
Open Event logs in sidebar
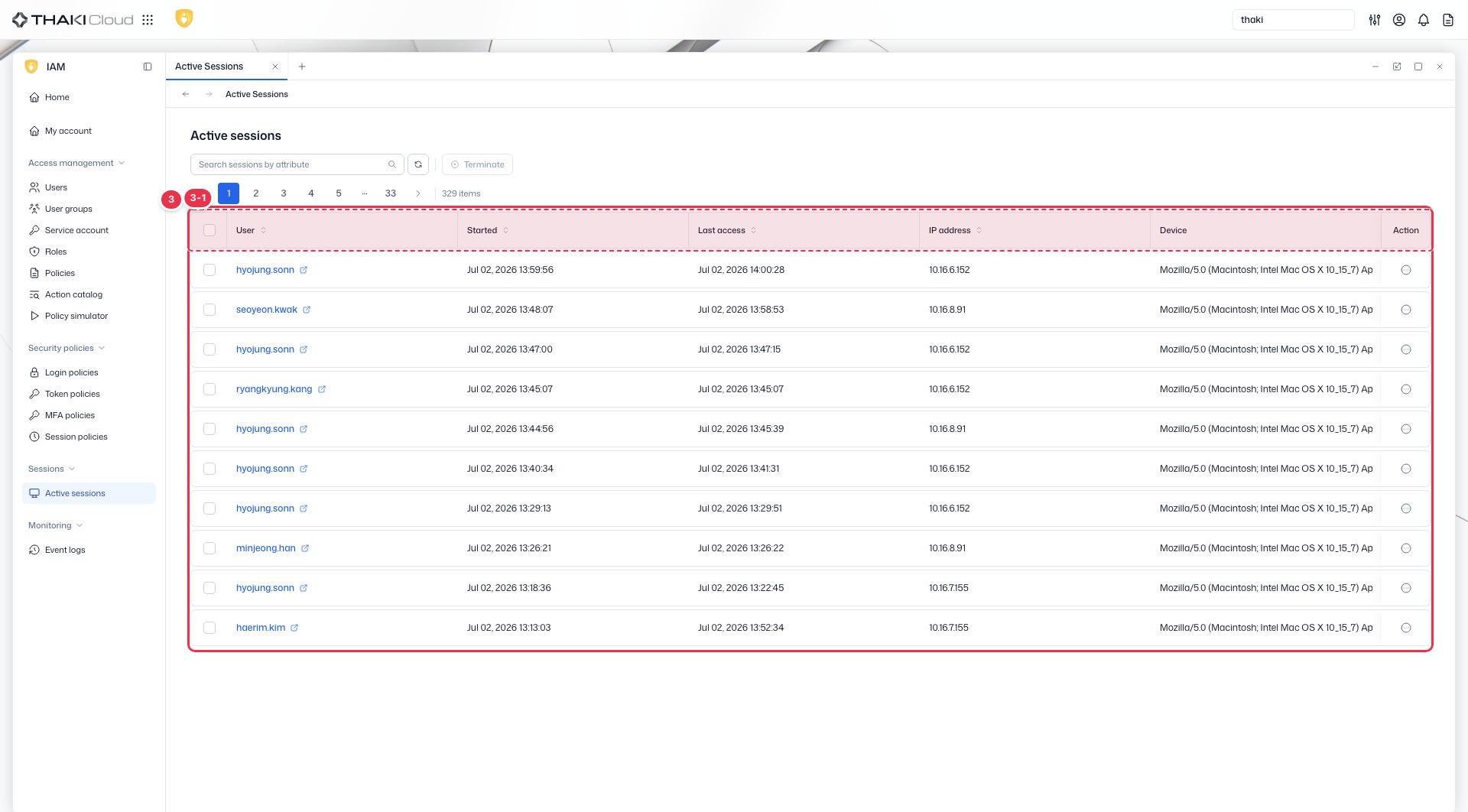89,550
